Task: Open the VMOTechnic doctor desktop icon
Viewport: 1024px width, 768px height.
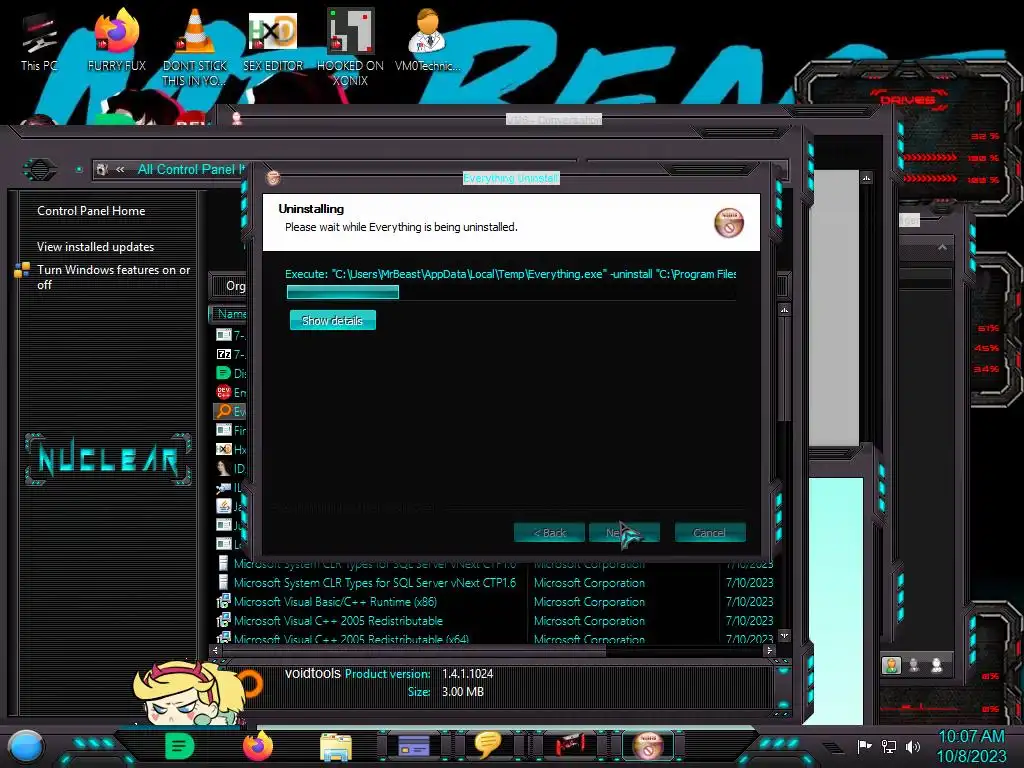Action: [x=427, y=40]
